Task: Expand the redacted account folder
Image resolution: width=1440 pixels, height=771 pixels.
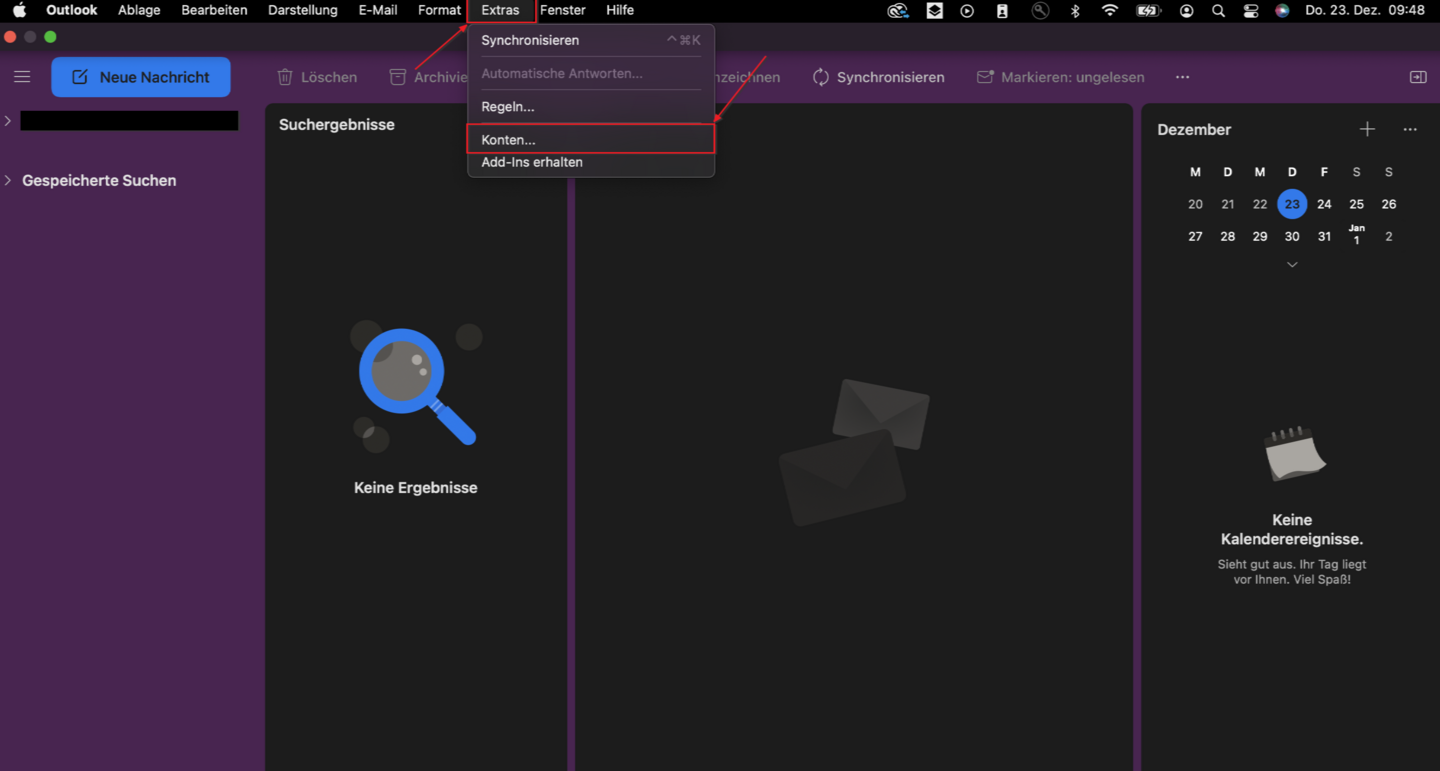Action: click(8, 121)
